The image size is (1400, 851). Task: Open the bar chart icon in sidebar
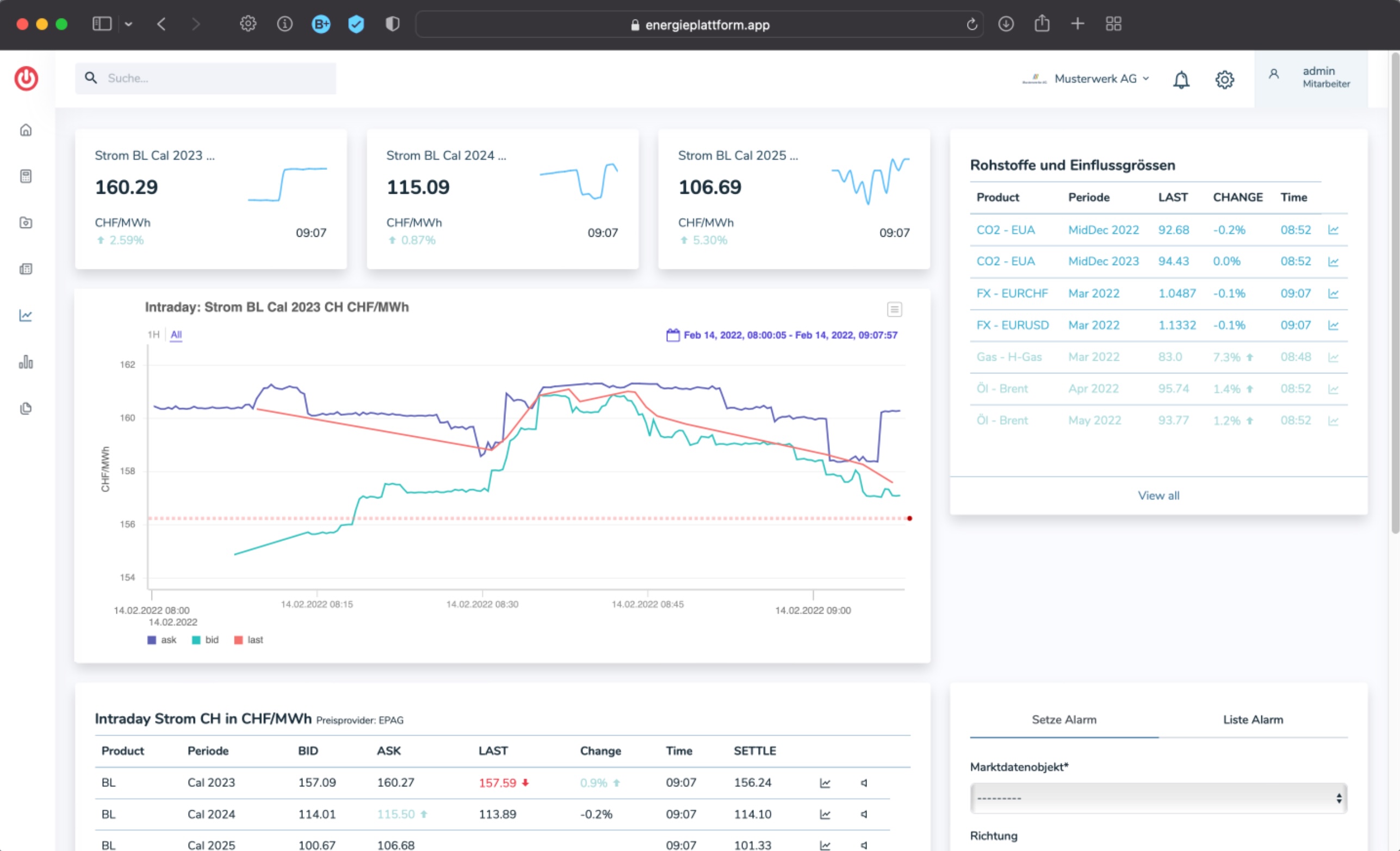(x=26, y=362)
